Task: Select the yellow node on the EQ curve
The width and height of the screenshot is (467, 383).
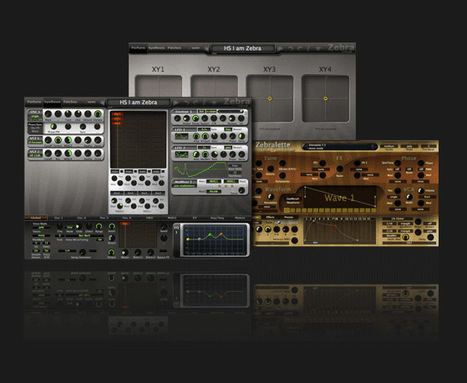Action: click(x=188, y=239)
